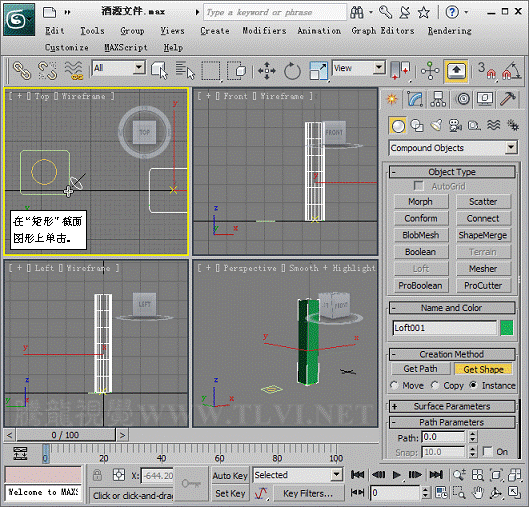The image size is (529, 507).
Task: Collapse the Object Type rollout
Action: click(x=452, y=172)
